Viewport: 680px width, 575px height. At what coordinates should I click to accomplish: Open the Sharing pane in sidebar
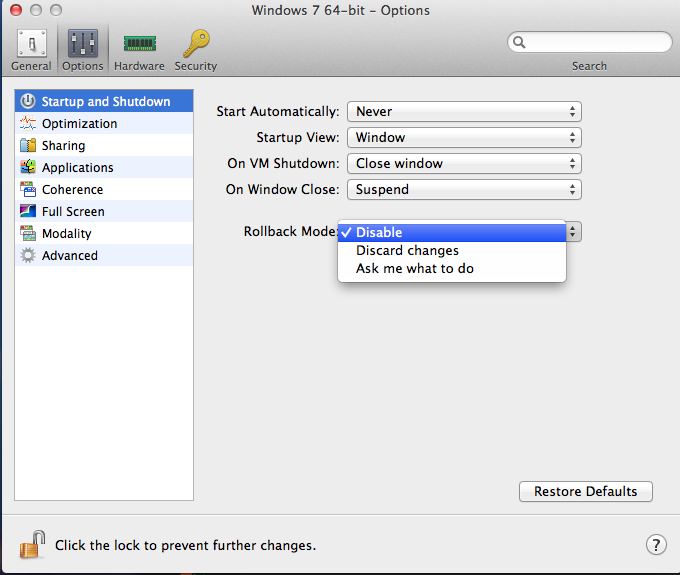104,145
